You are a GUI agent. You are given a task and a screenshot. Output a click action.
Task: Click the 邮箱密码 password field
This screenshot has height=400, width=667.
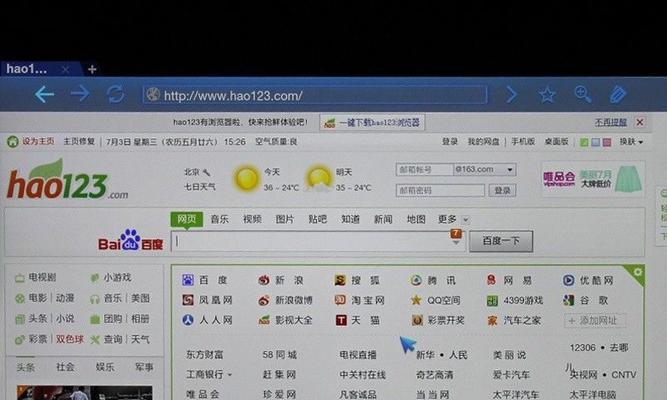tap(440, 190)
